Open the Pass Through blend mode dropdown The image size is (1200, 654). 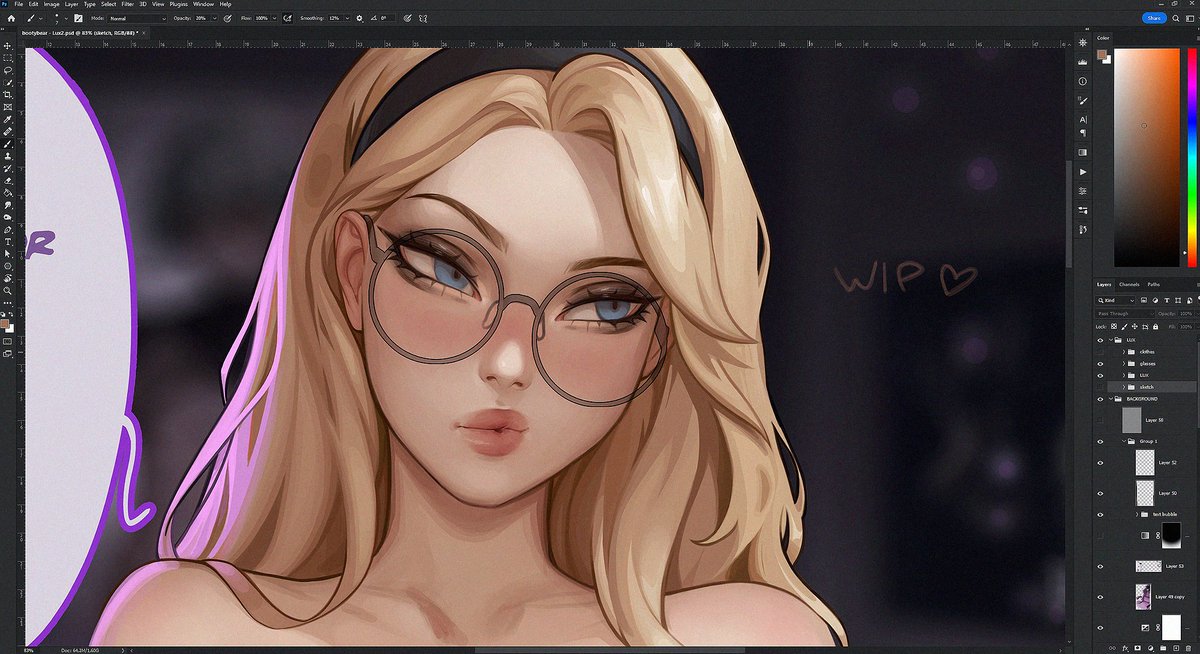1125,313
